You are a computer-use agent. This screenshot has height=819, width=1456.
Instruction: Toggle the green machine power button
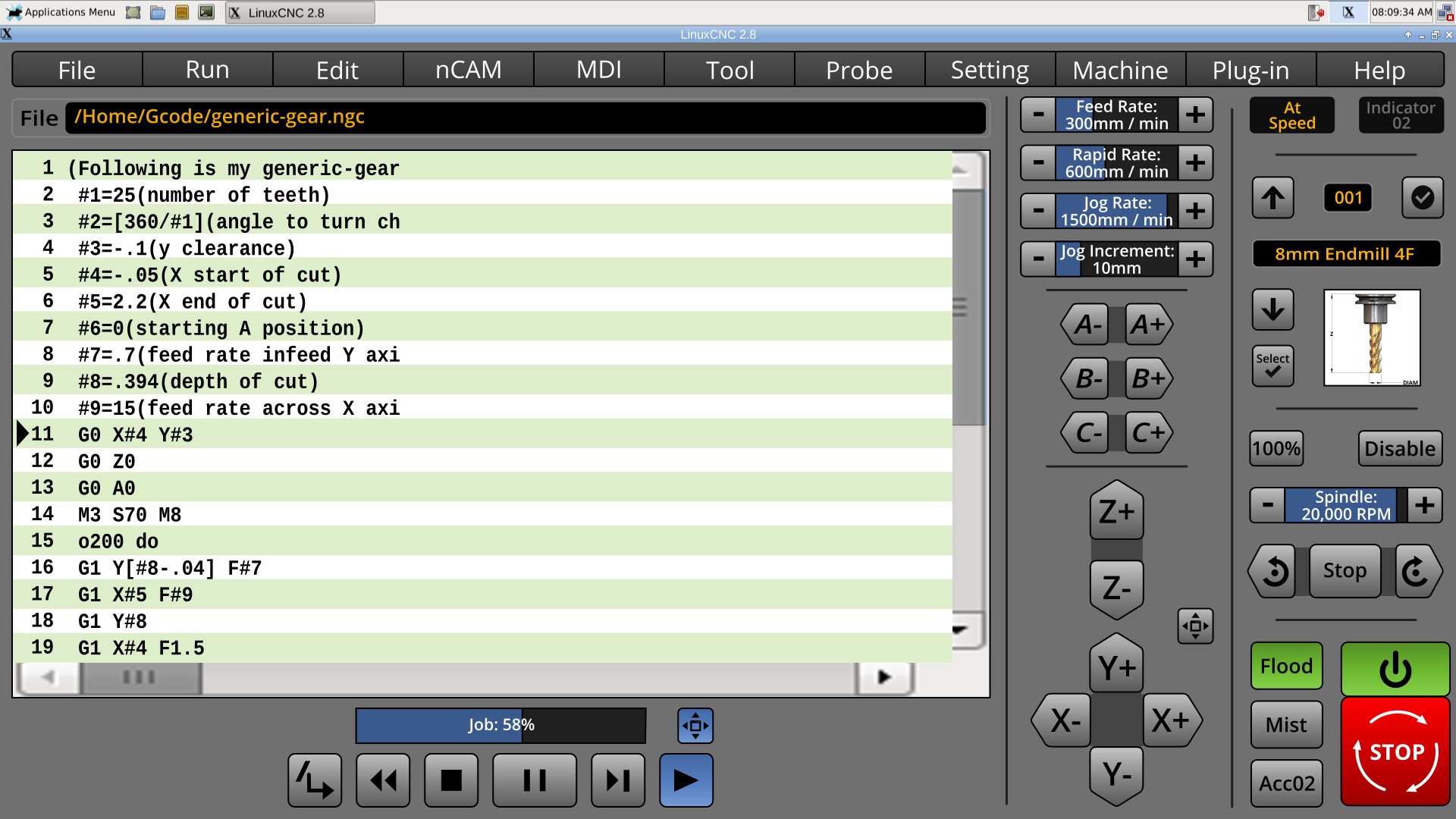[x=1395, y=669]
